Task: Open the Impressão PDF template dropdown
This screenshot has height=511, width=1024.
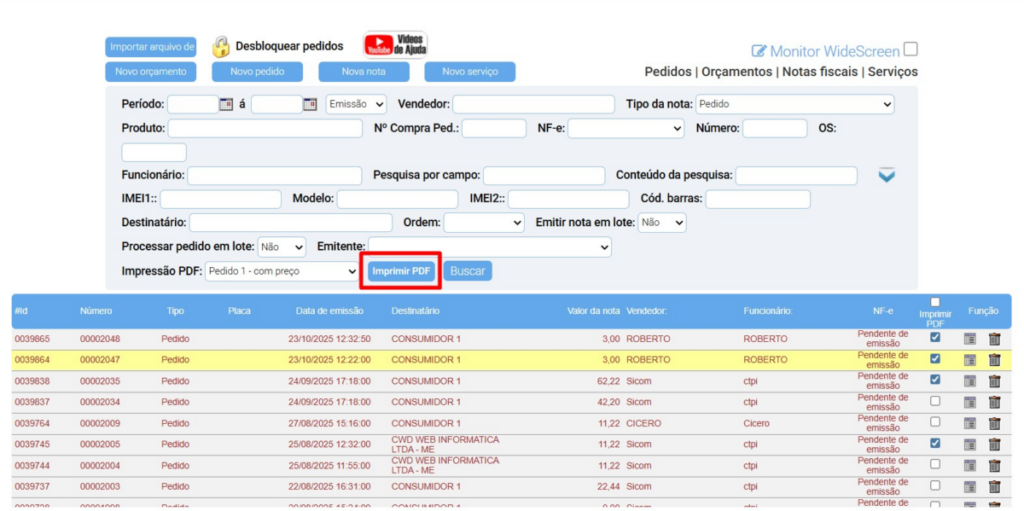Action: (281, 271)
